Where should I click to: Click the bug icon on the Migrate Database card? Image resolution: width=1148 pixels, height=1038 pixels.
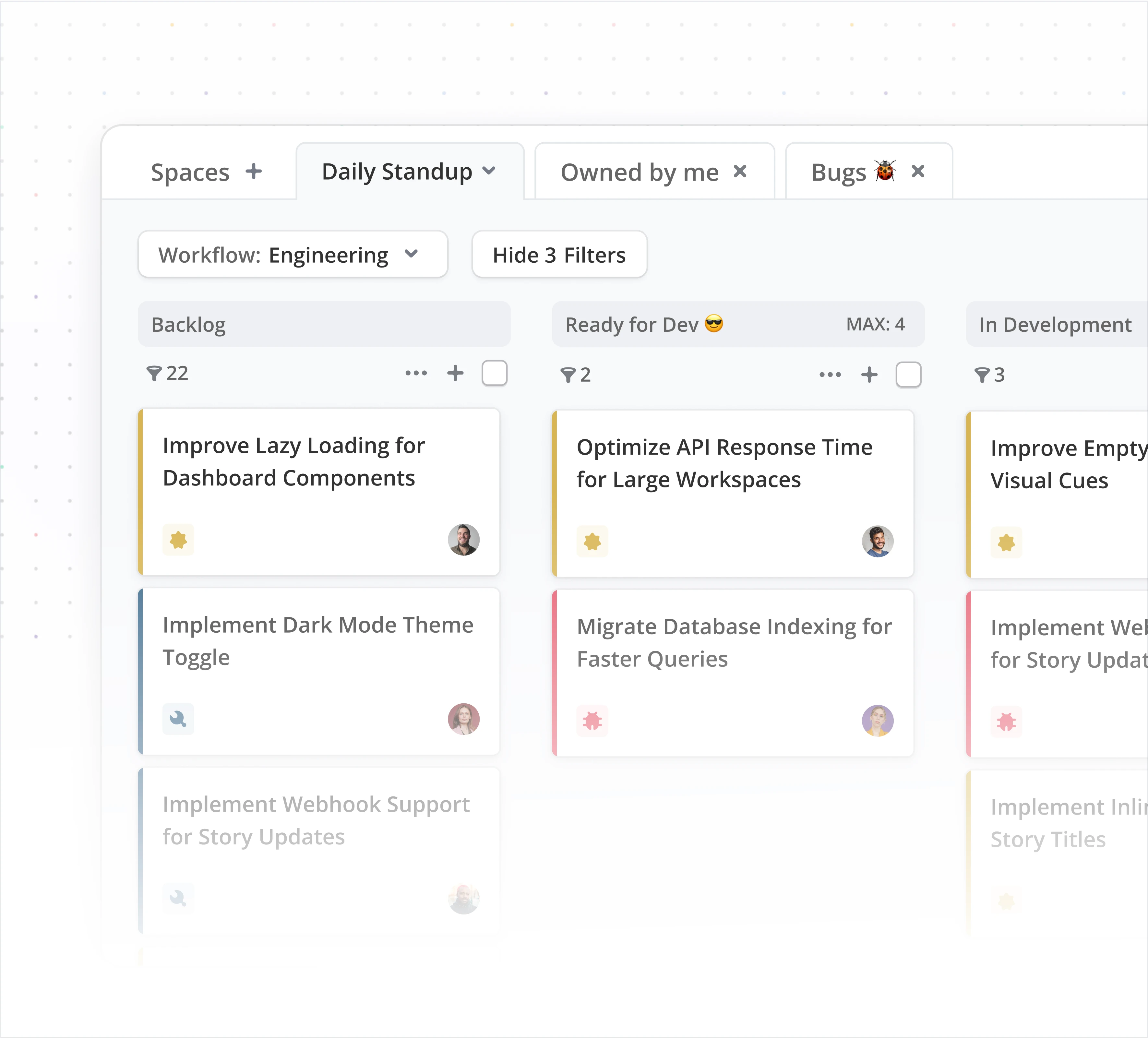(592, 721)
